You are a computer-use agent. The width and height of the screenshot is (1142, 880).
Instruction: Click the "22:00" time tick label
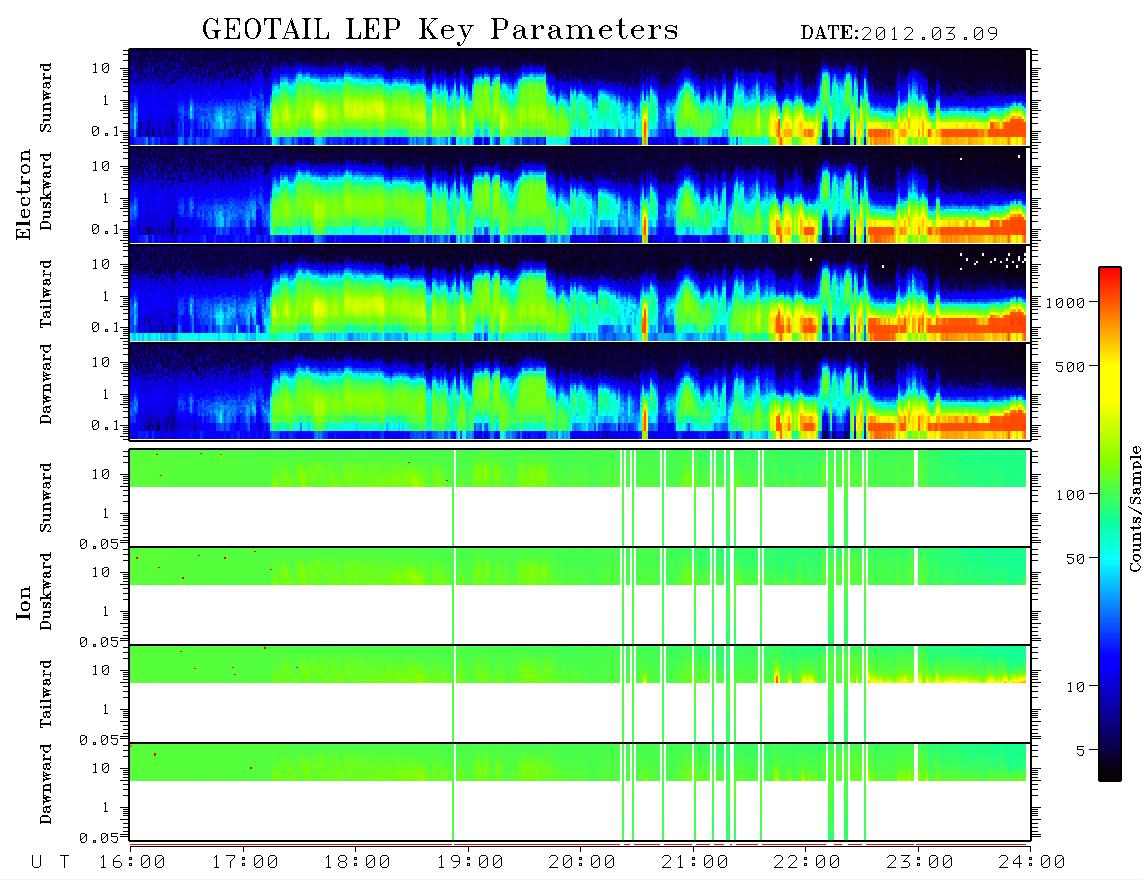point(808,863)
